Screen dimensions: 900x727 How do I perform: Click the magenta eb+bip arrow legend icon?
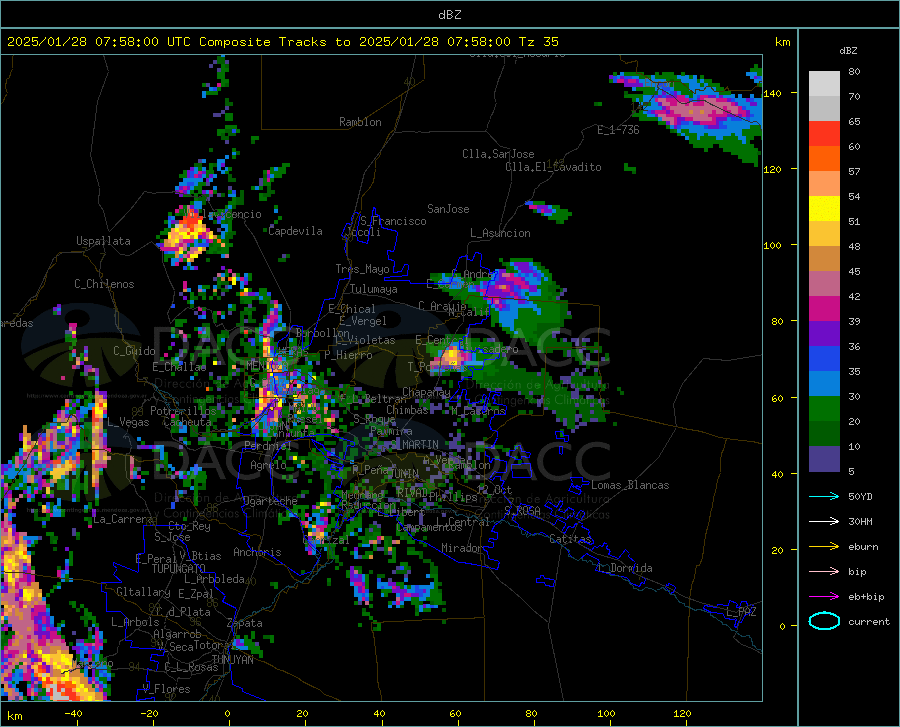pos(824,597)
